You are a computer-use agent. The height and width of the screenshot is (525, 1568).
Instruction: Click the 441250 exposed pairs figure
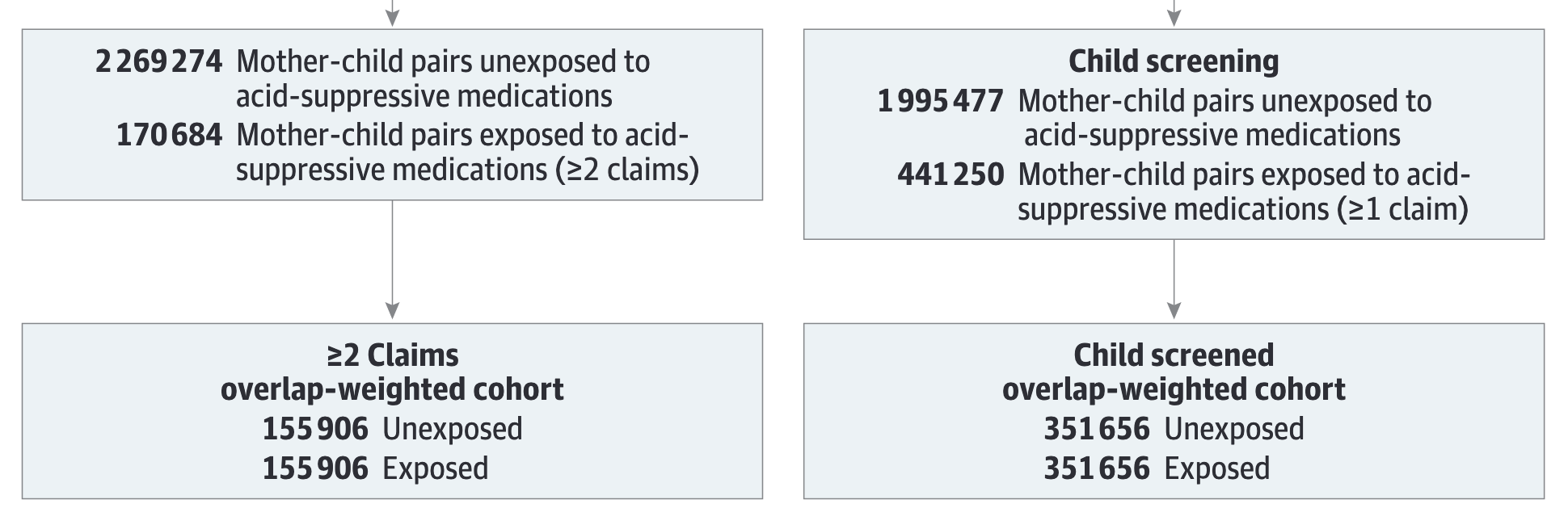tap(950, 175)
